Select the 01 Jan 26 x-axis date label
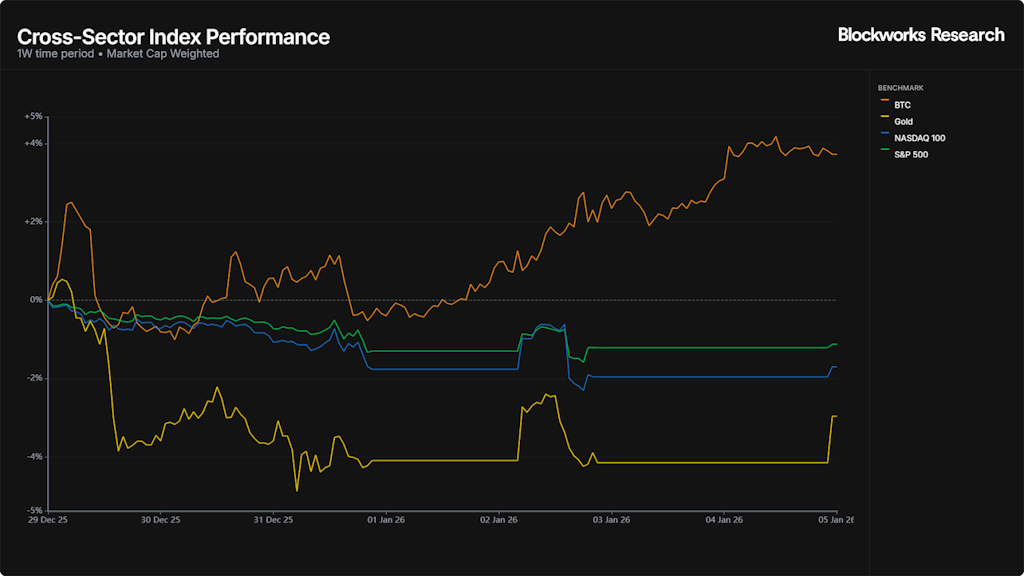The image size is (1024, 576). pos(385,520)
